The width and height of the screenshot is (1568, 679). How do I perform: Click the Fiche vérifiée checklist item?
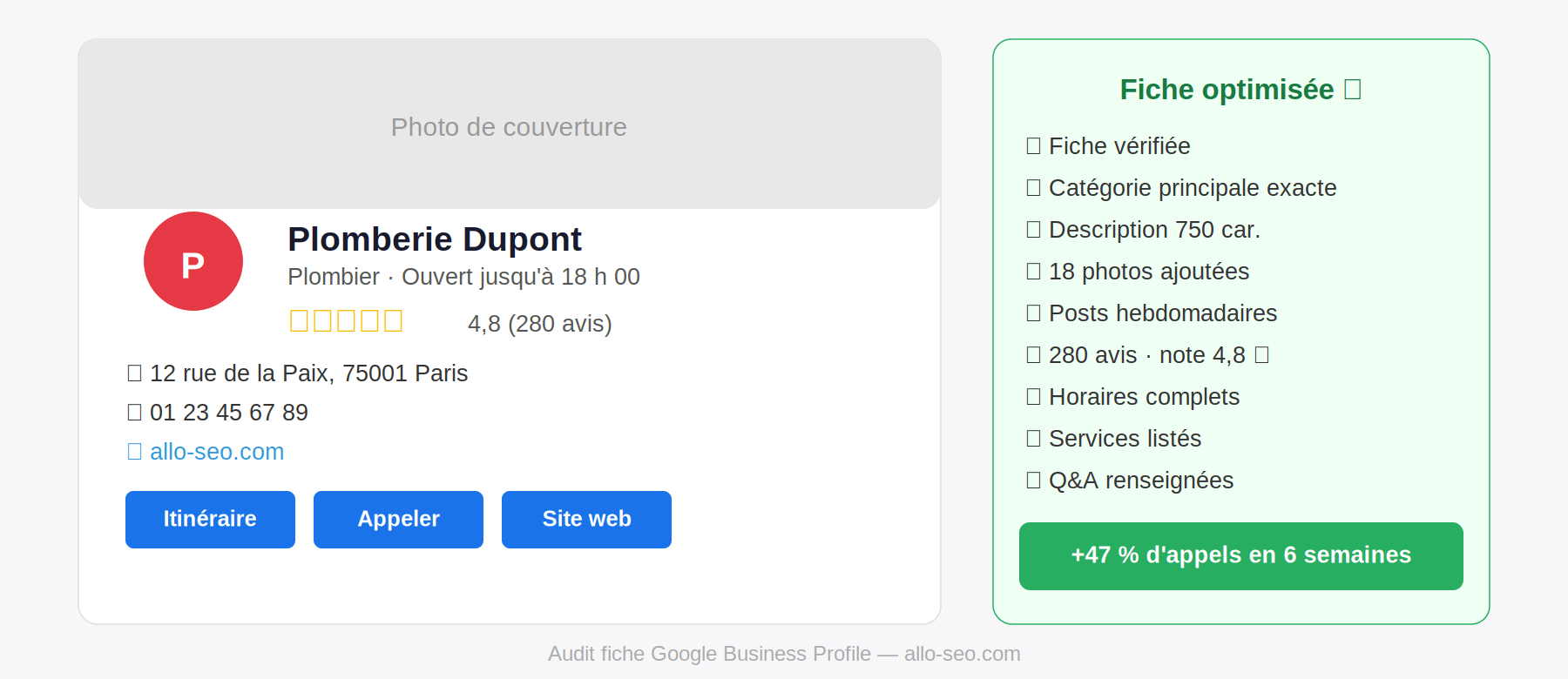1108,146
